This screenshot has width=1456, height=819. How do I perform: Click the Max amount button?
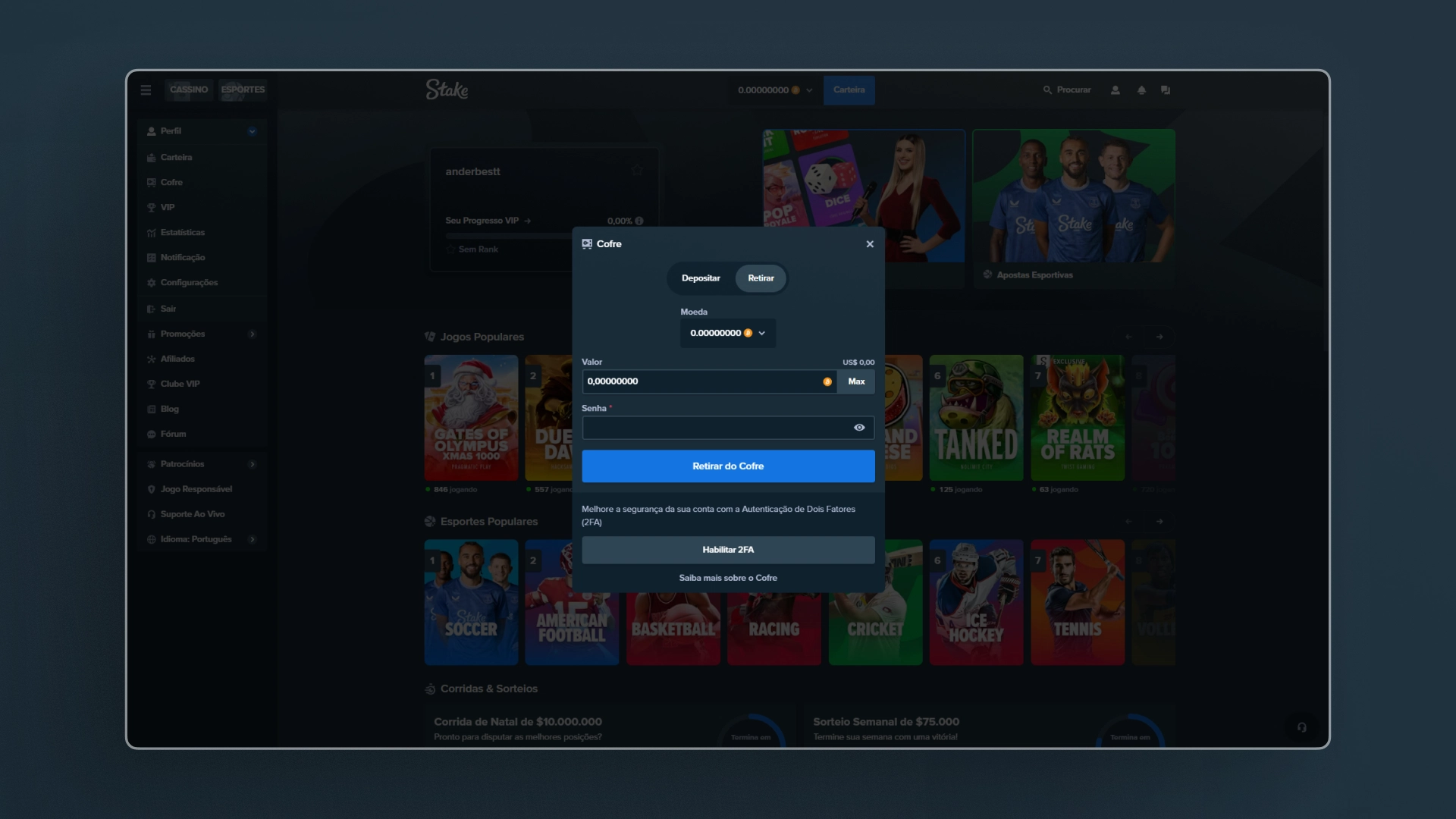(856, 381)
